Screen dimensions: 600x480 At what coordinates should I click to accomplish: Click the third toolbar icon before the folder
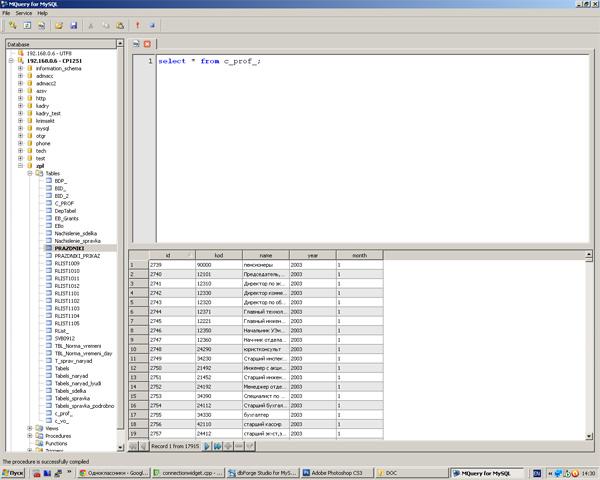[x=41, y=26]
